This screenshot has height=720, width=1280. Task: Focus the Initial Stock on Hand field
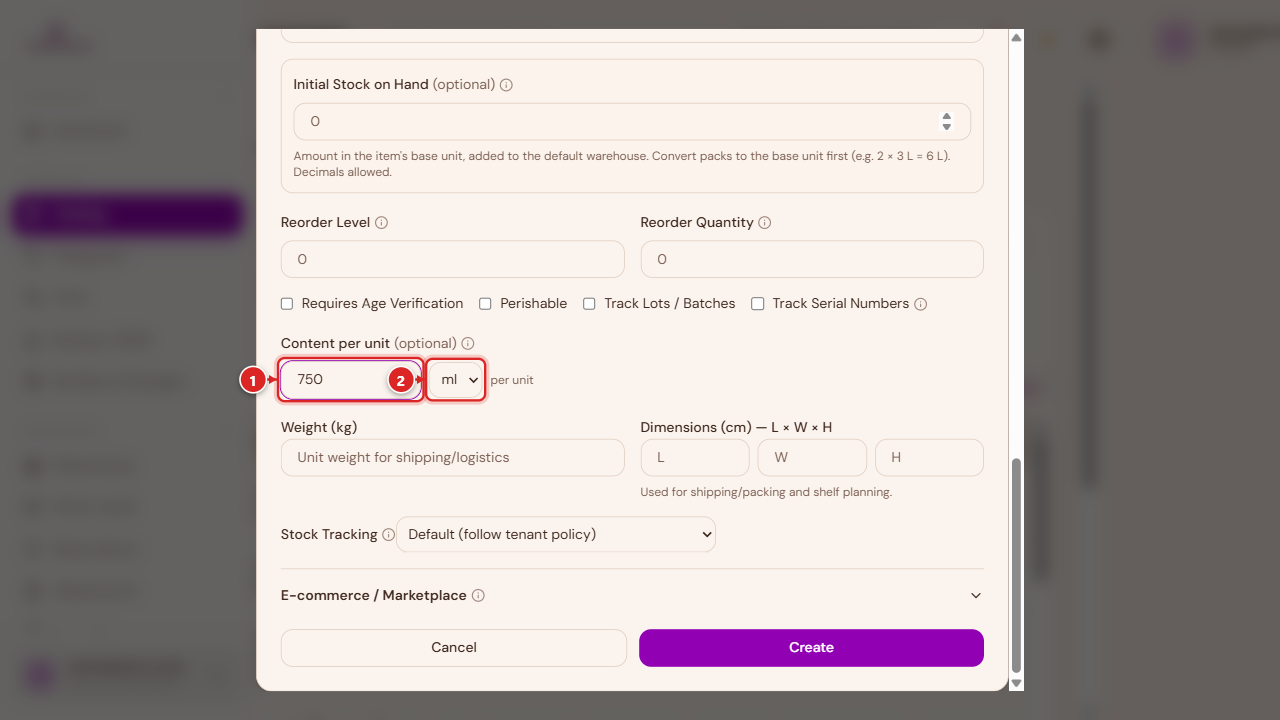(x=632, y=121)
